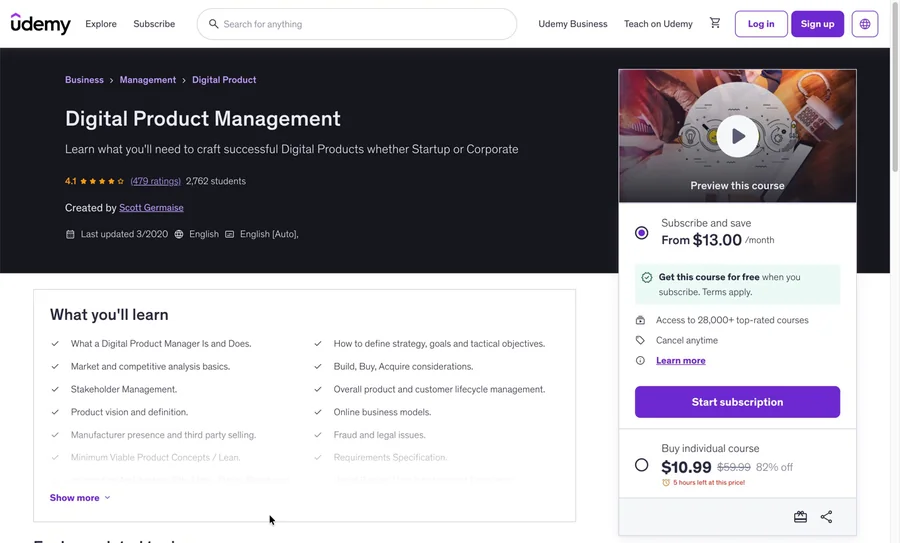900x543 pixels.
Task: Click the green check badge icon
Action: [647, 277]
